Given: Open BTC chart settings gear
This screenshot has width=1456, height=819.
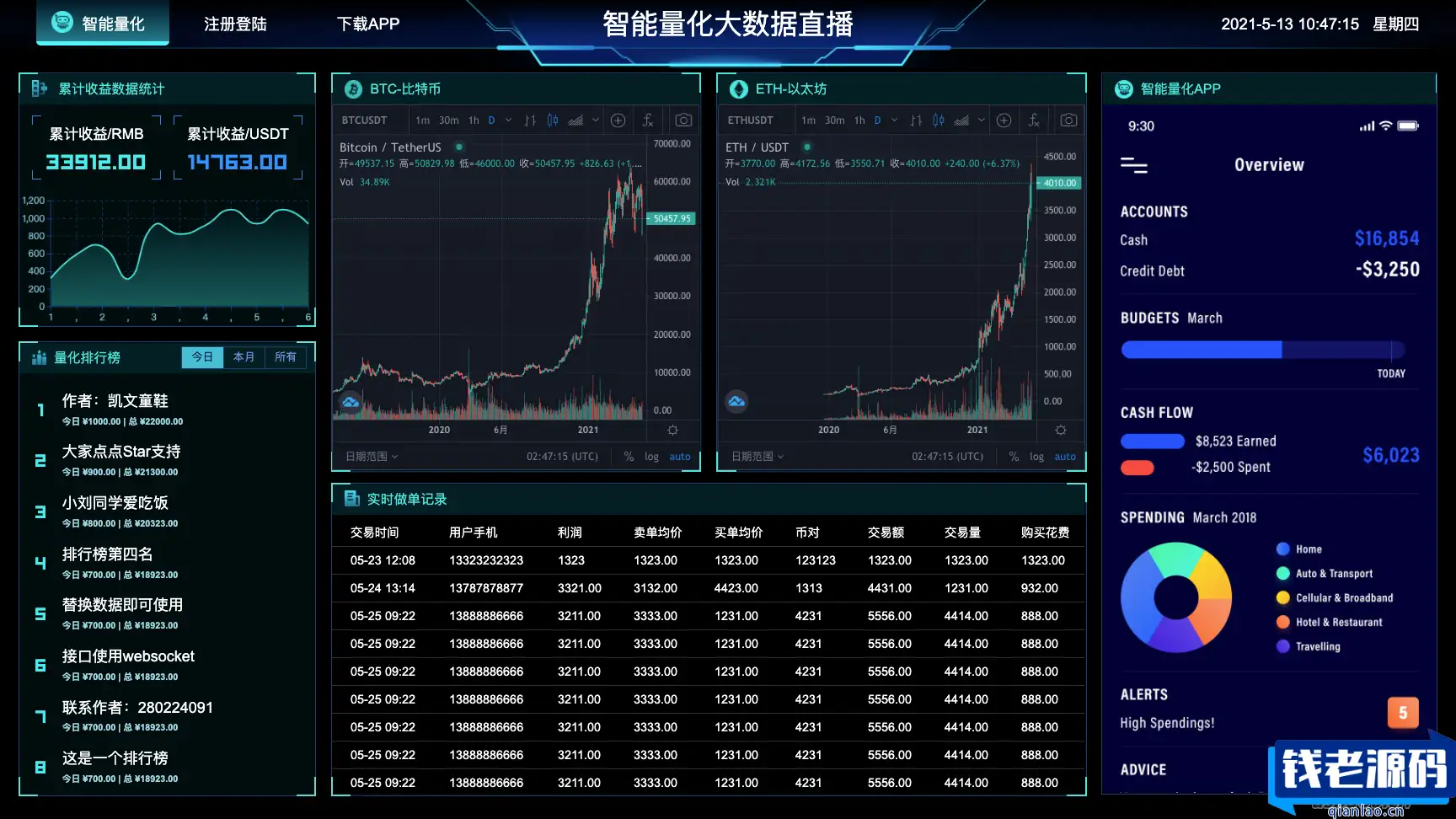Looking at the screenshot, I should pos(672,430).
